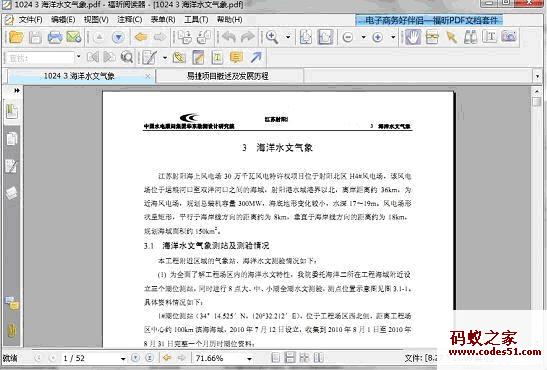This screenshot has width=547, height=370.
Task: Select the Eraser tool icon
Action: click(x=179, y=58)
